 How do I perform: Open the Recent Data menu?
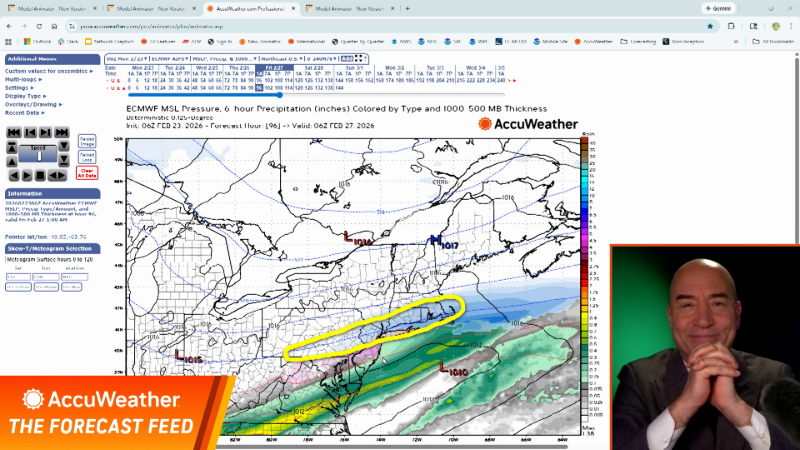point(26,112)
